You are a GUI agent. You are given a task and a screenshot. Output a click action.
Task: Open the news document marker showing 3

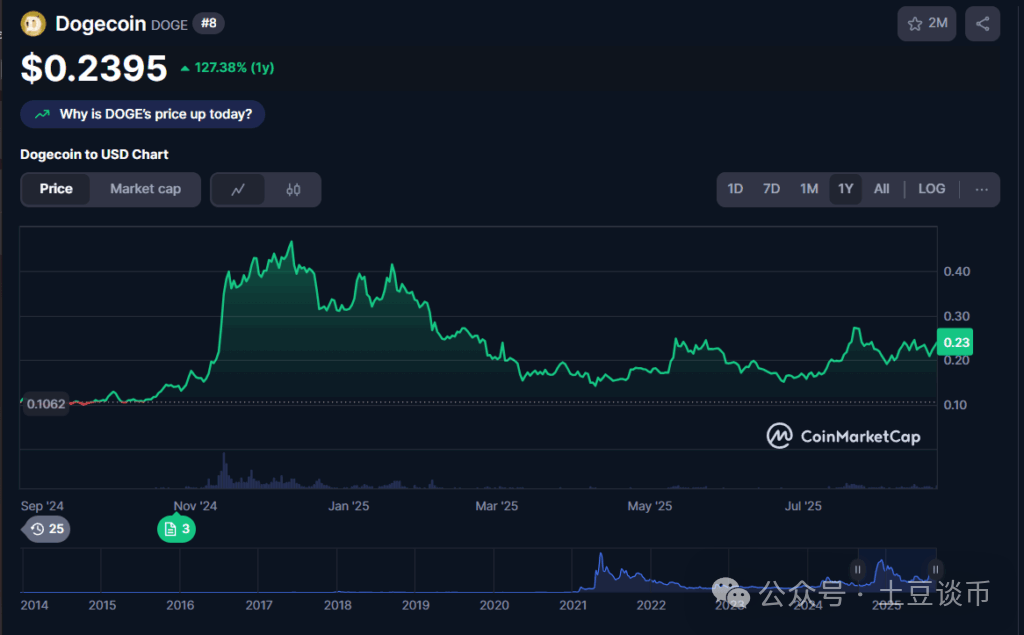[176, 529]
